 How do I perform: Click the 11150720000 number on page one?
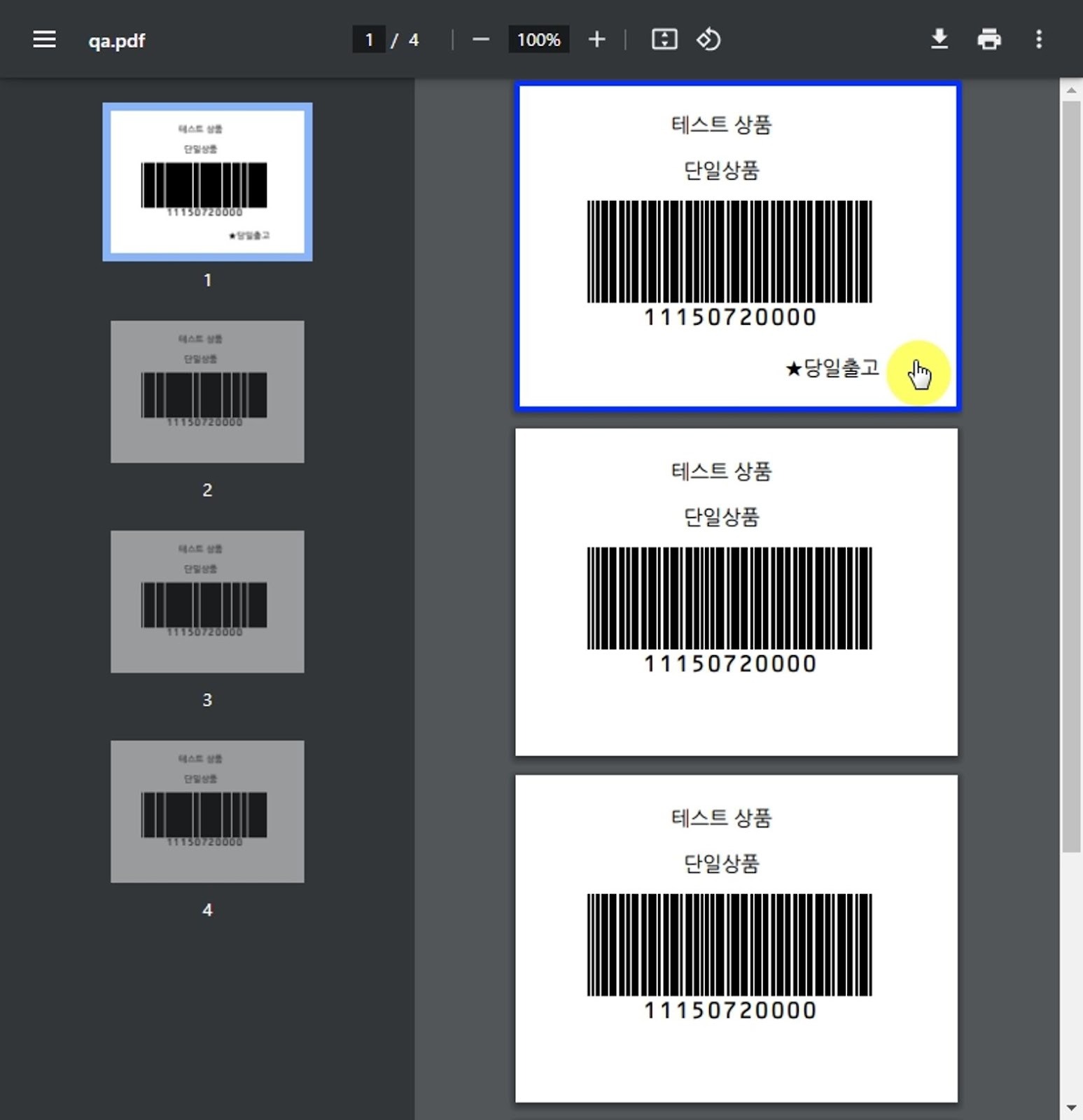coord(730,317)
